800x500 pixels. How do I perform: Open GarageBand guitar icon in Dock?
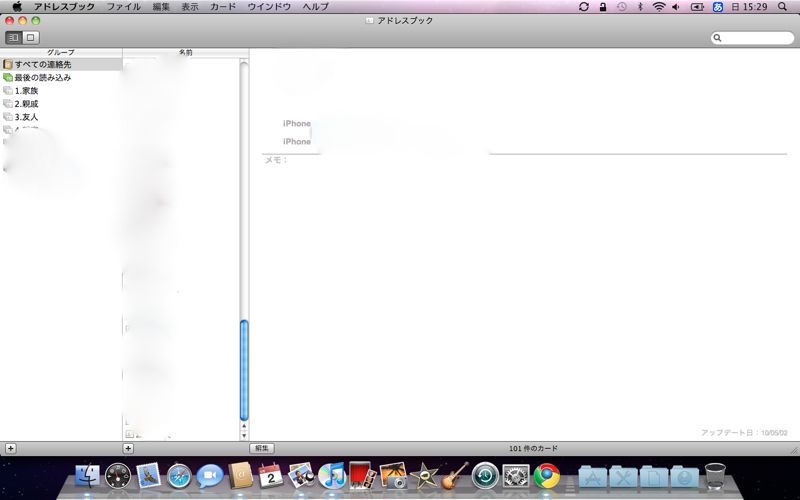point(455,476)
